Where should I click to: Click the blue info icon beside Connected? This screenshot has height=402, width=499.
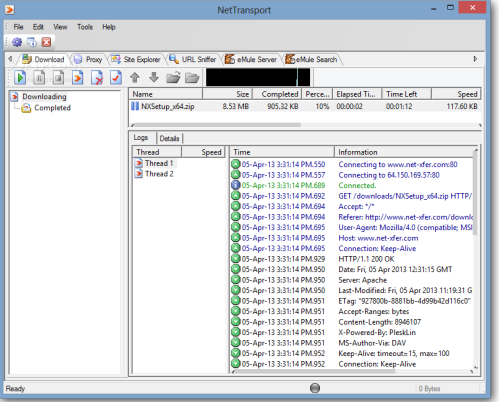pyautogui.click(x=236, y=185)
